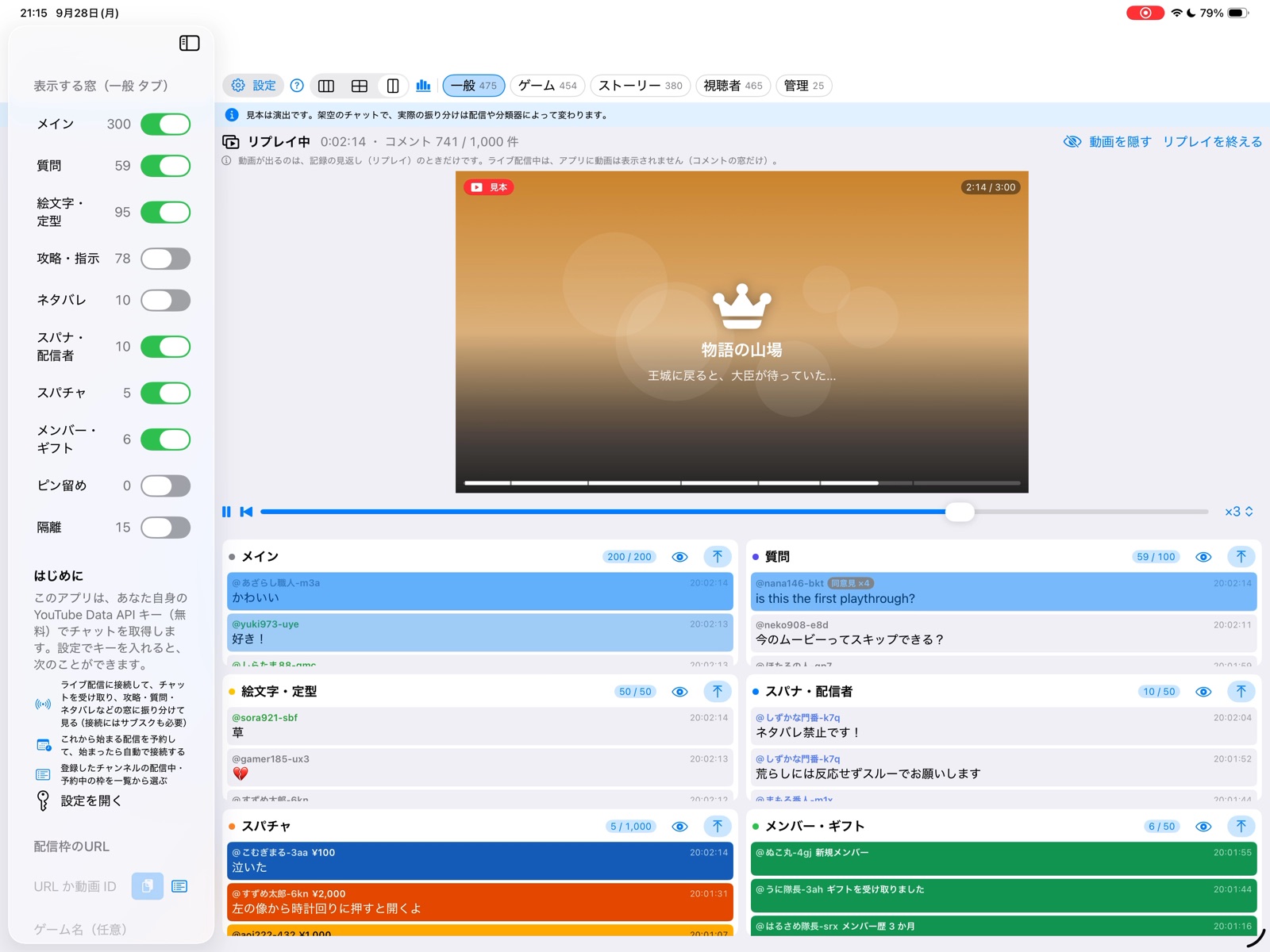Jump back to replay start
Screen dimensions: 1270x952
click(x=246, y=512)
